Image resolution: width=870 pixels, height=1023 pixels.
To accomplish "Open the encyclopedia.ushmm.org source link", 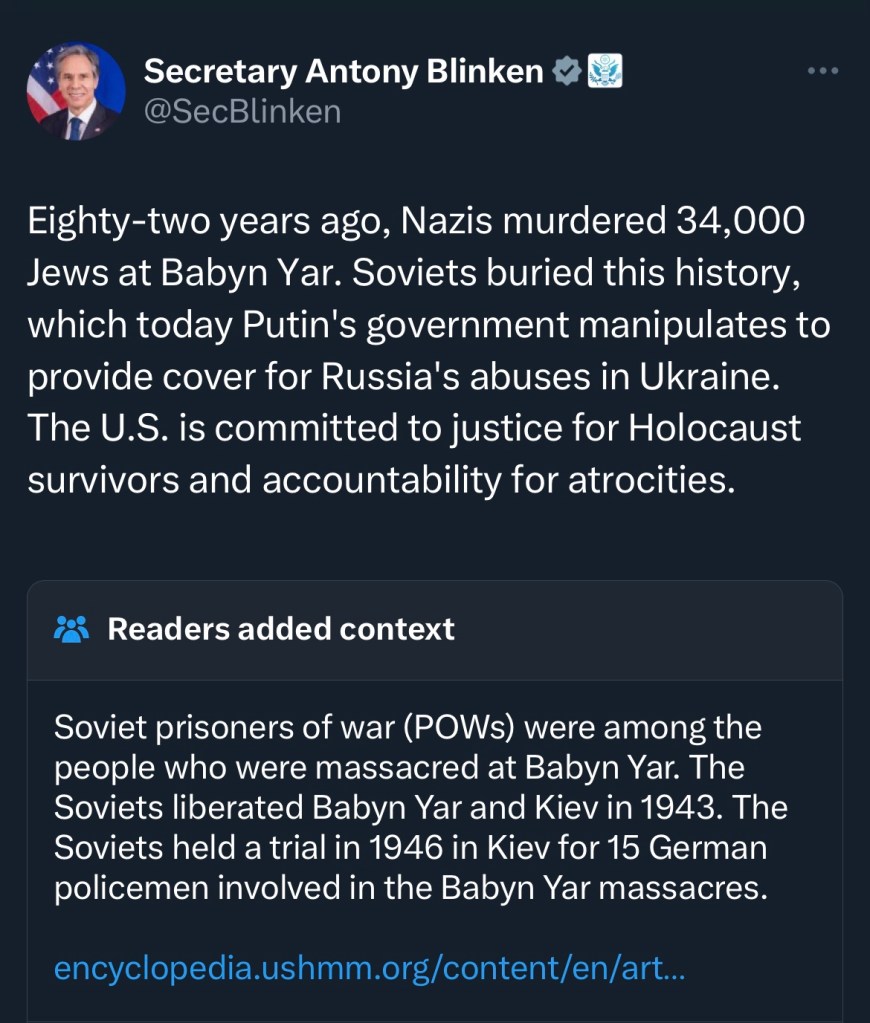I will pos(369,968).
